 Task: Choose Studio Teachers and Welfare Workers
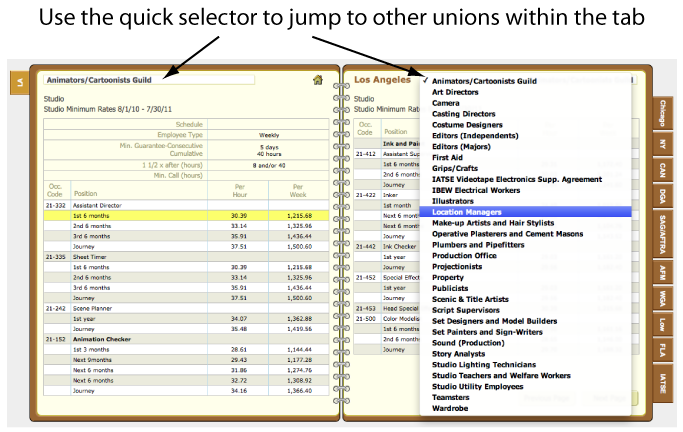(501, 375)
